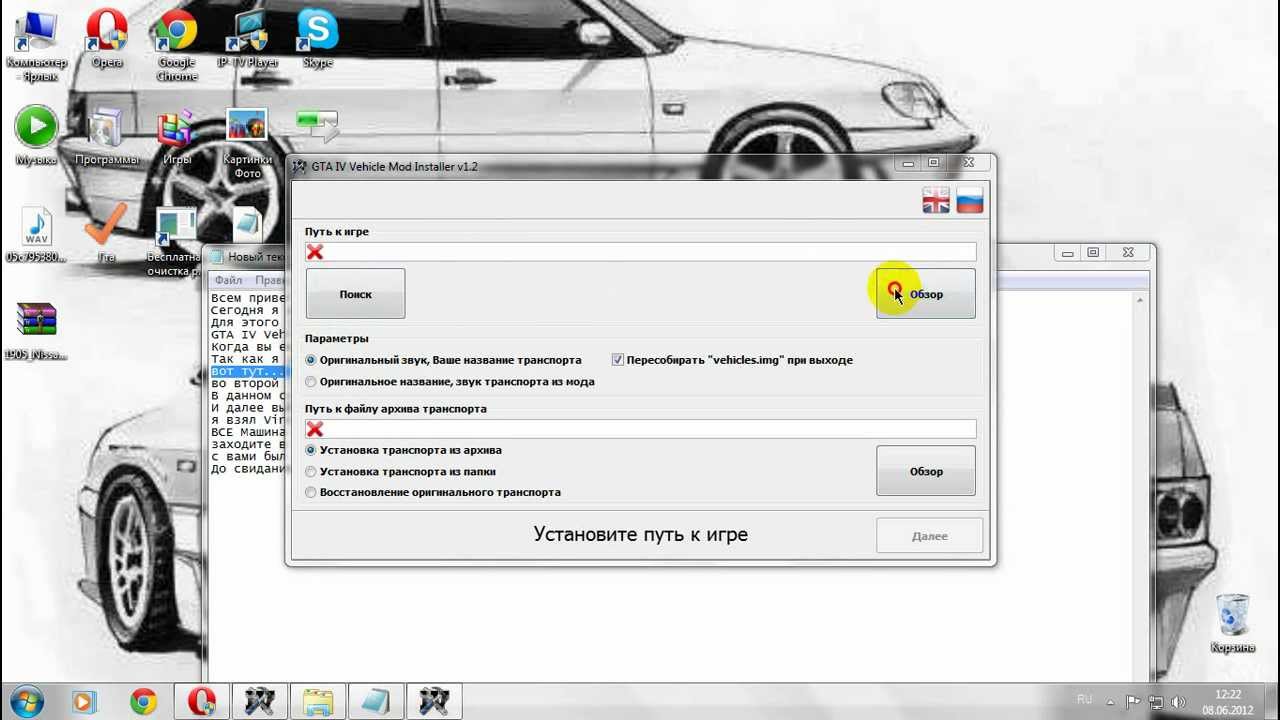1280x720 pixels.
Task: Open the Windows Start menu
Action: pyautogui.click(x=27, y=702)
